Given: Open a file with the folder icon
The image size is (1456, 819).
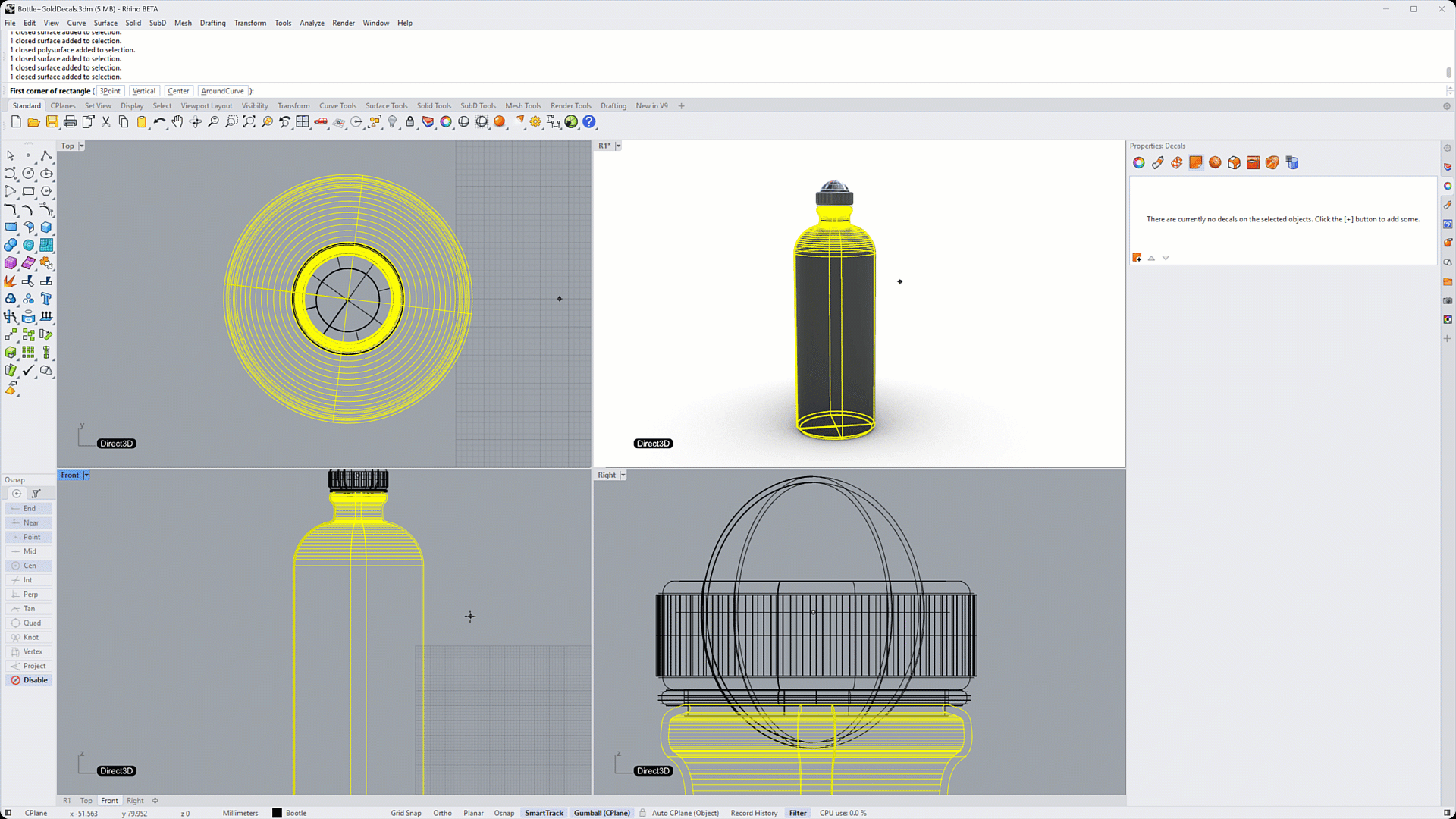Looking at the screenshot, I should 33,122.
